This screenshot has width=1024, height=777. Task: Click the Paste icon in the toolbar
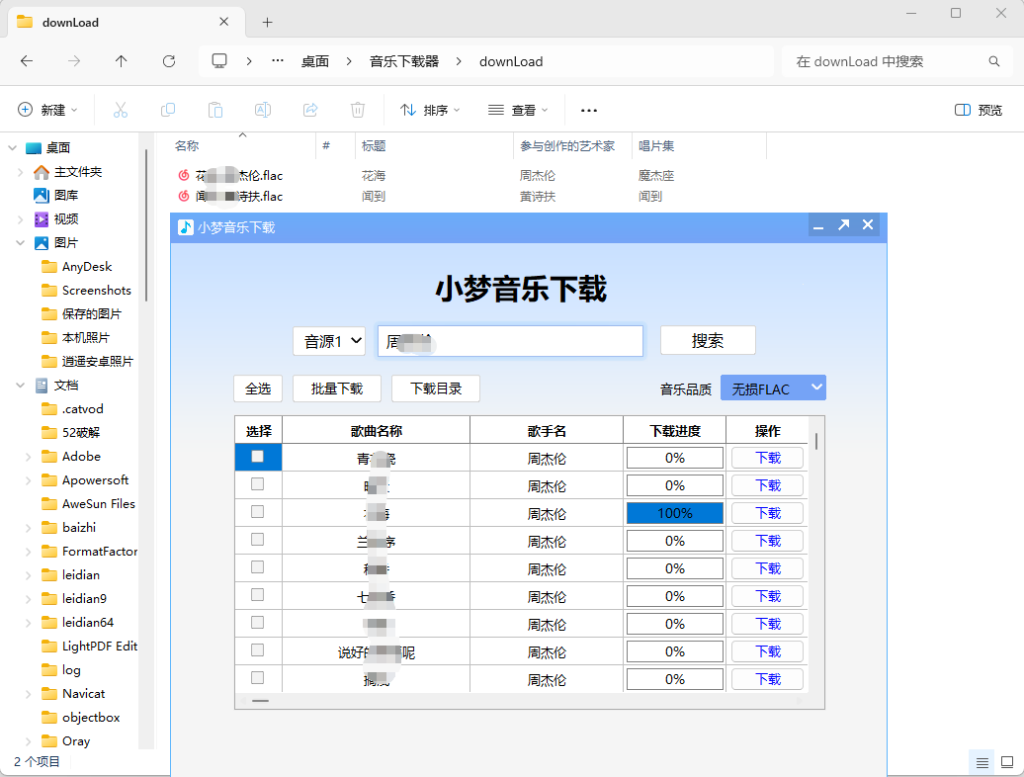(x=215, y=109)
